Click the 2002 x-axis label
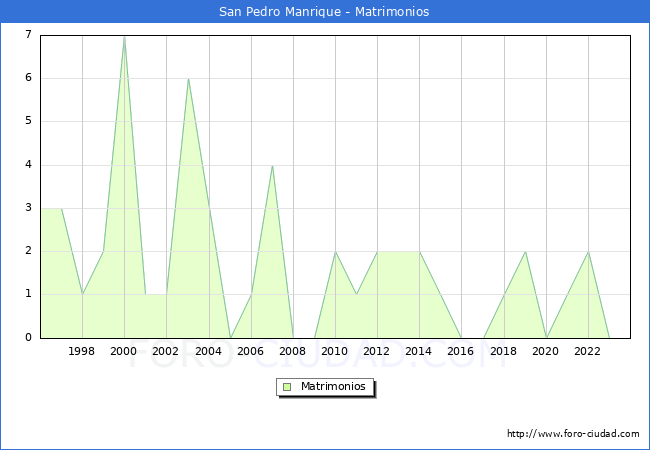Viewport: 650px width, 450px height. coord(165,351)
